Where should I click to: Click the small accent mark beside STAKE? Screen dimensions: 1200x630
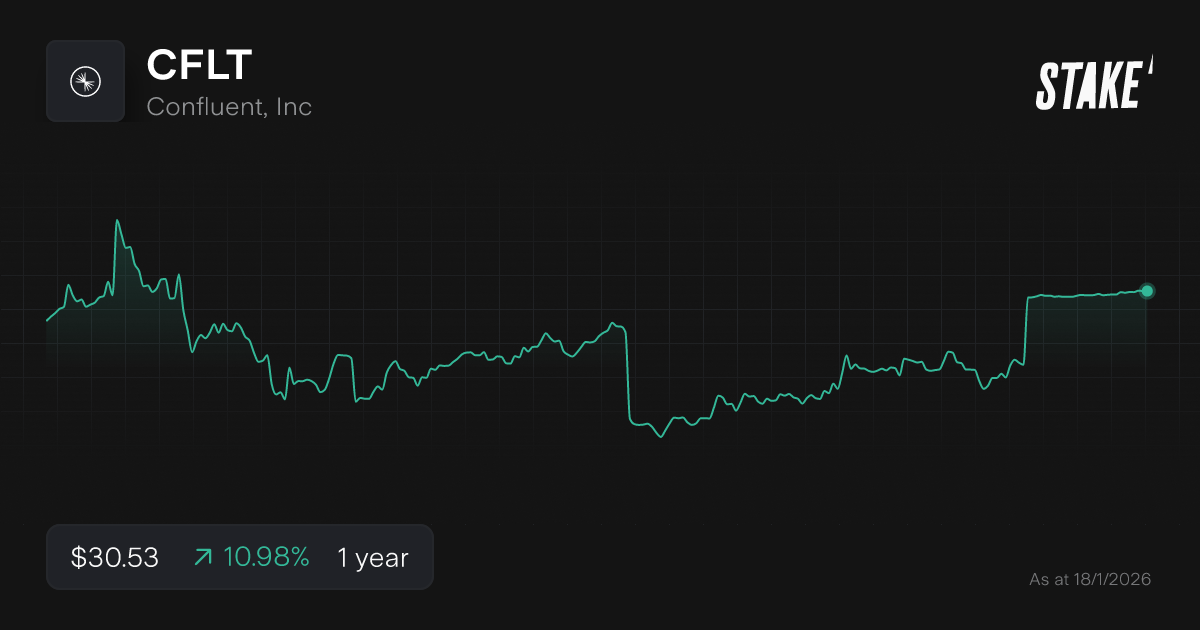click(1149, 66)
